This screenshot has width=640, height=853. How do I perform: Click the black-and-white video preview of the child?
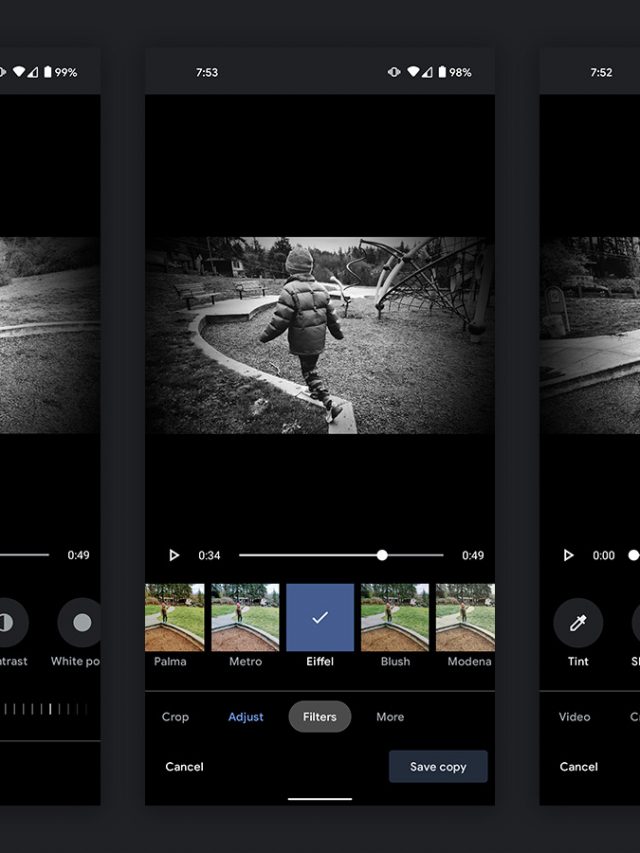point(320,335)
